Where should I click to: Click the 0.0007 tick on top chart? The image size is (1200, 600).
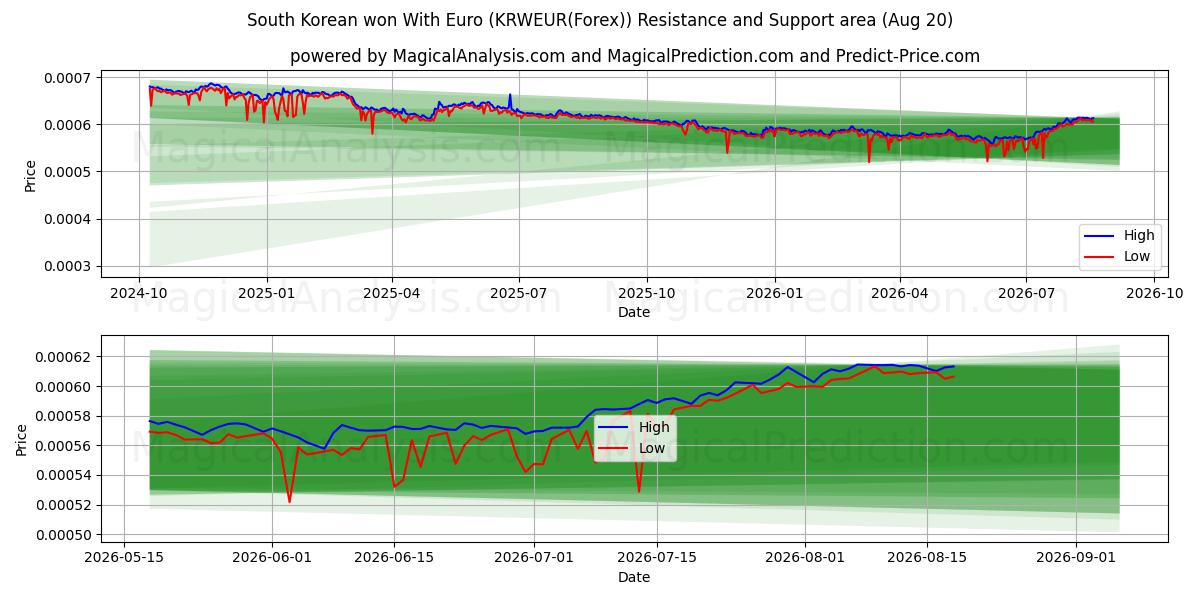pos(68,78)
